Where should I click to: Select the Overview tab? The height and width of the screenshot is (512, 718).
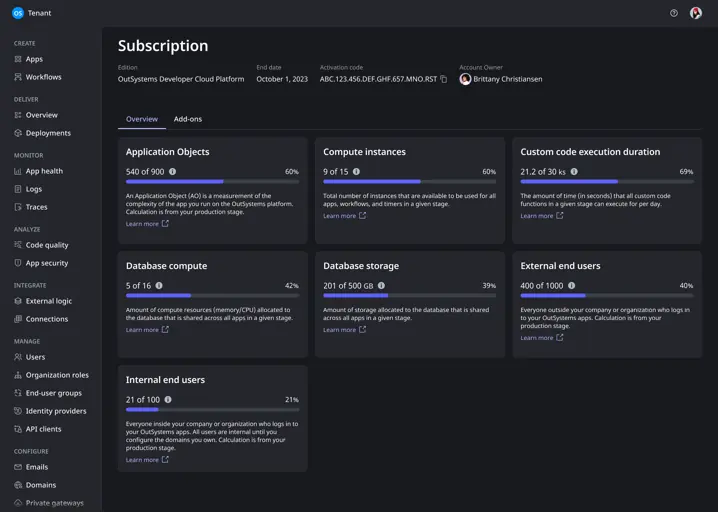(x=141, y=119)
